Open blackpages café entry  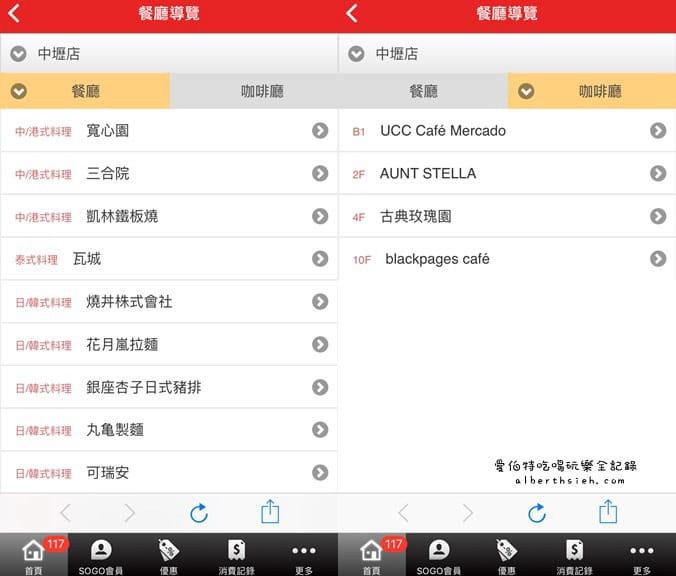(x=507, y=259)
